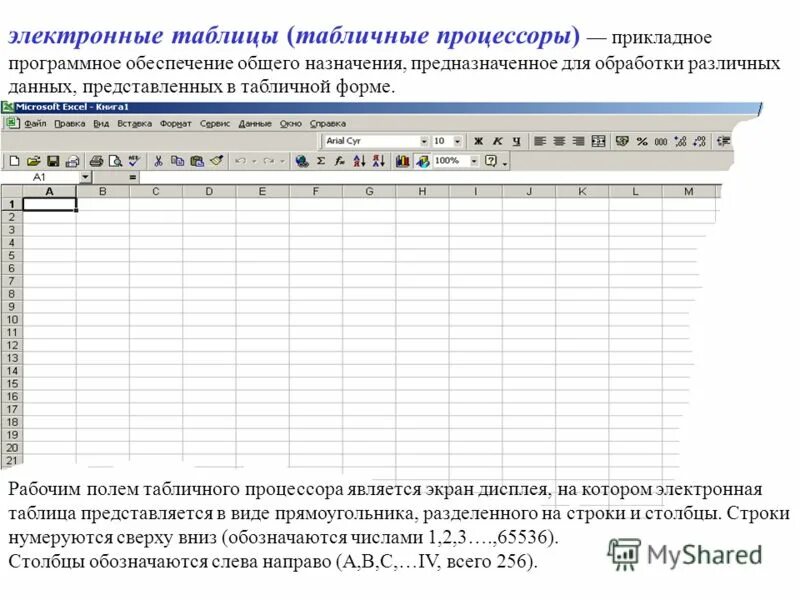The height and width of the screenshot is (600, 800).
Task: Center cell text alignment
Action: [x=559, y=141]
